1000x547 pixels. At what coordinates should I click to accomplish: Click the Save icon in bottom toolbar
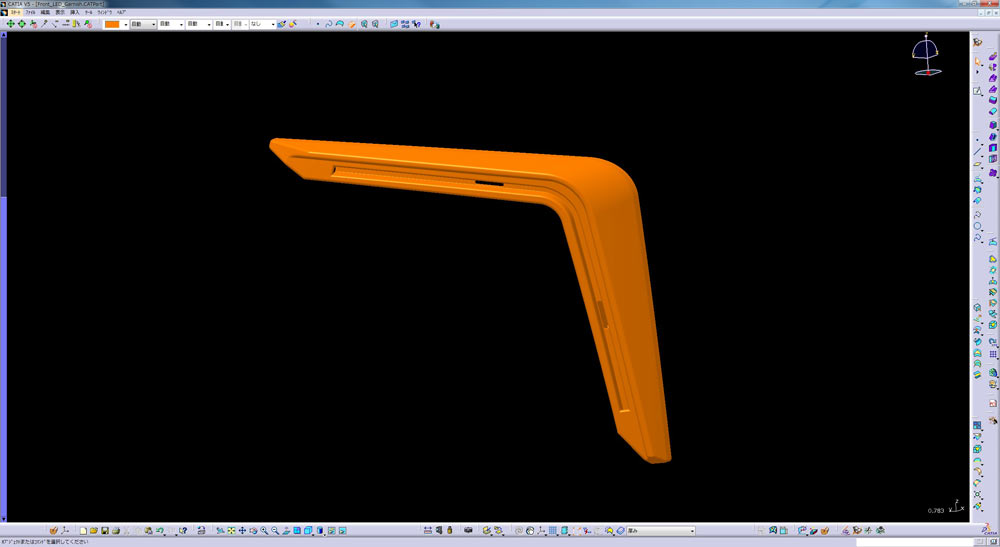click(x=105, y=530)
